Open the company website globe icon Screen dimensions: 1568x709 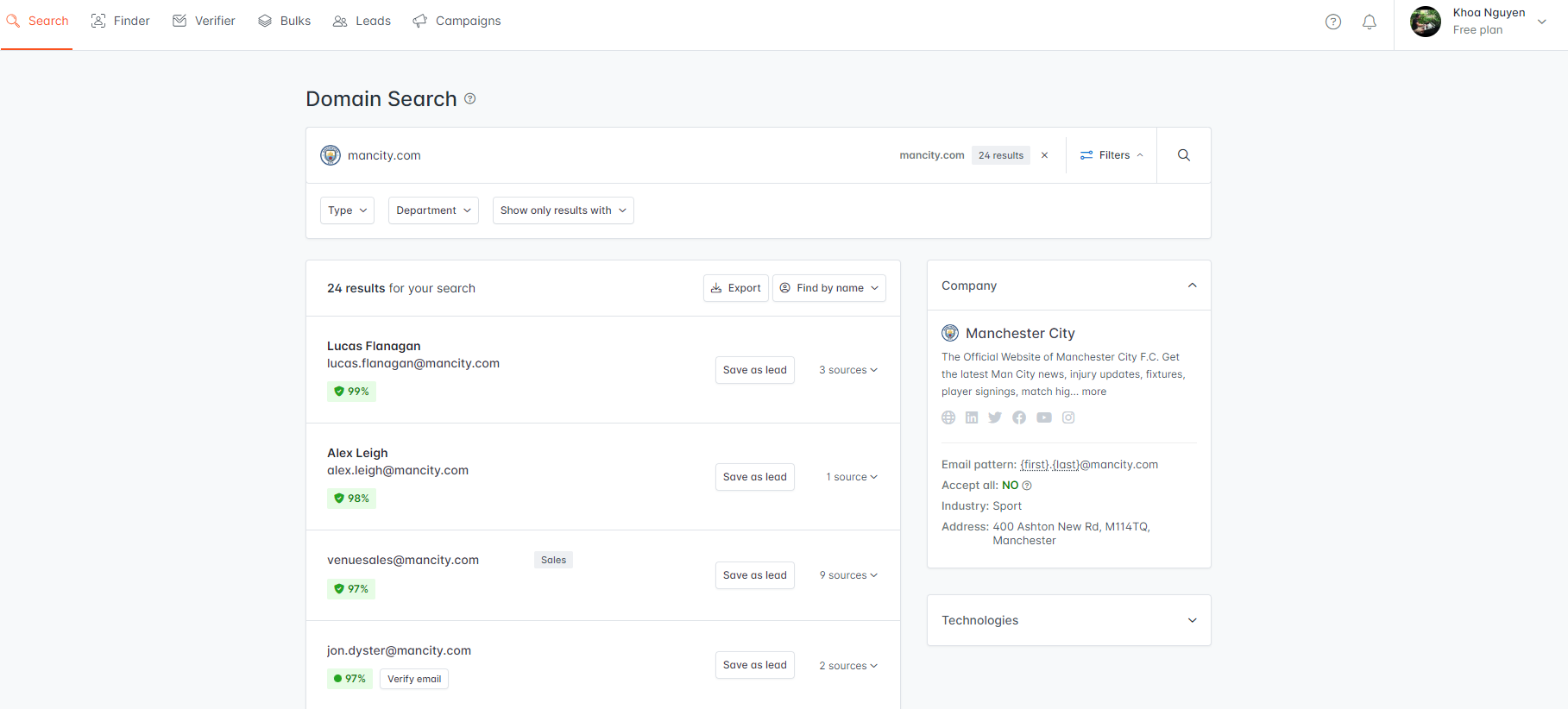click(948, 417)
